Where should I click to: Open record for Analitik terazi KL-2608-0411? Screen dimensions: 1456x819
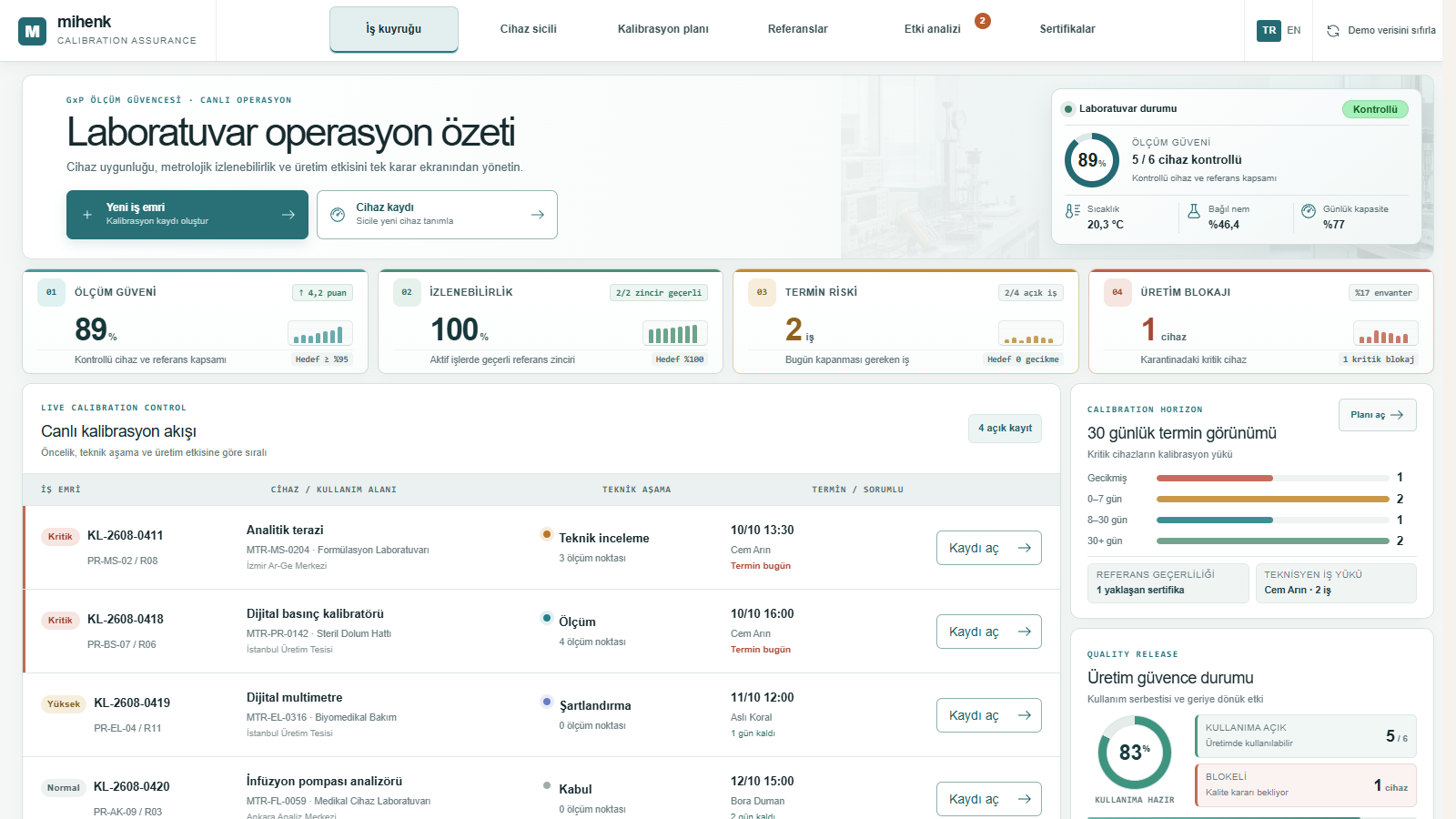[x=989, y=548]
